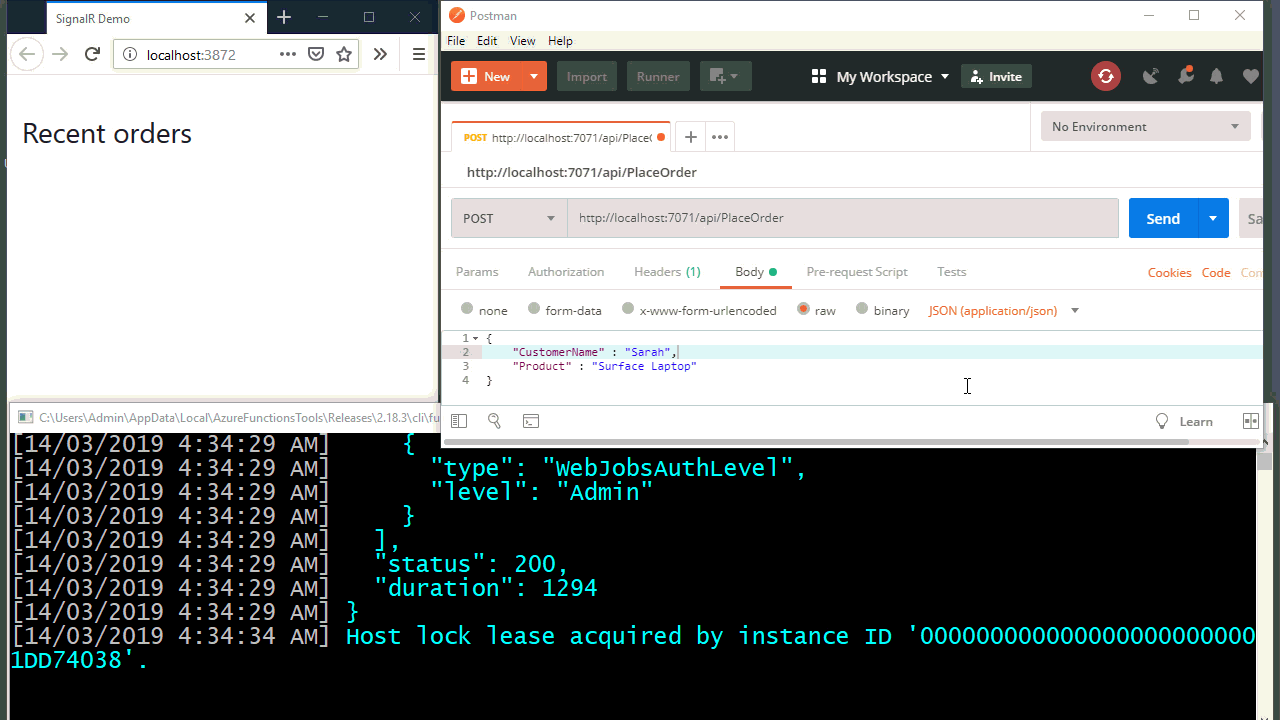
Task: Click the Postman sync icon
Action: 1105,76
